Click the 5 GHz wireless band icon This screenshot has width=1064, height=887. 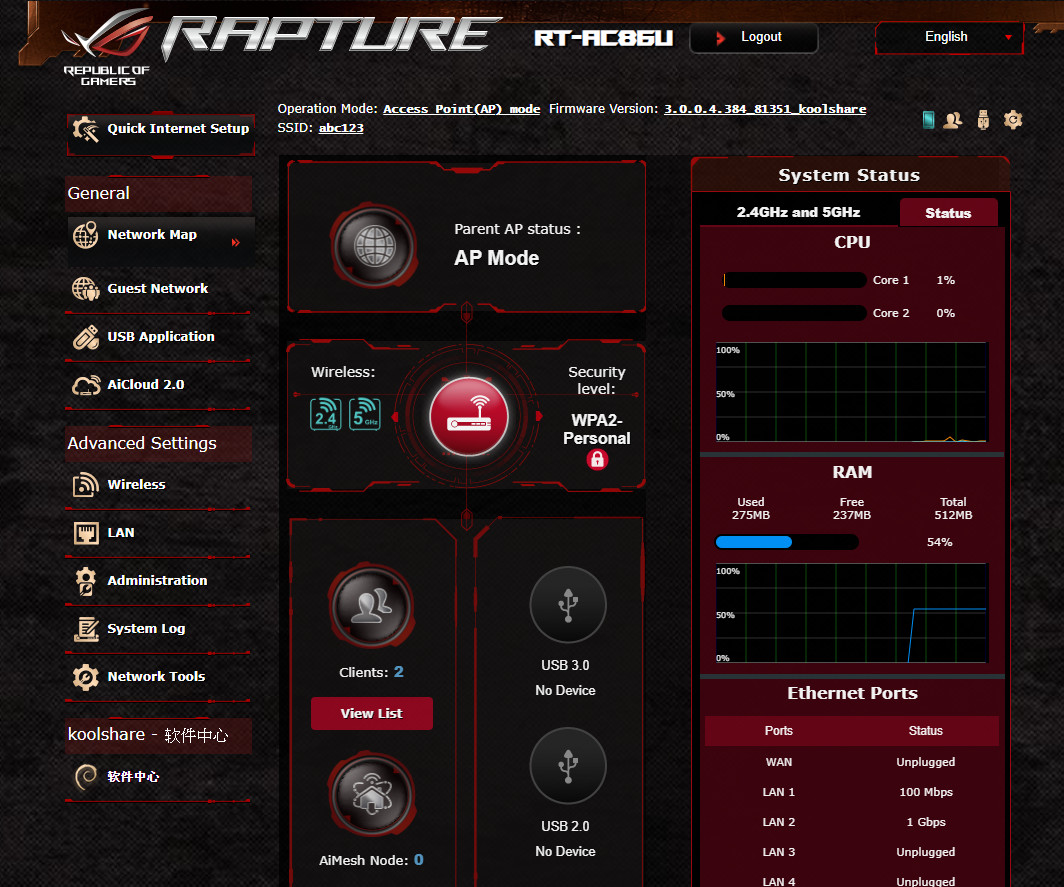pos(365,414)
